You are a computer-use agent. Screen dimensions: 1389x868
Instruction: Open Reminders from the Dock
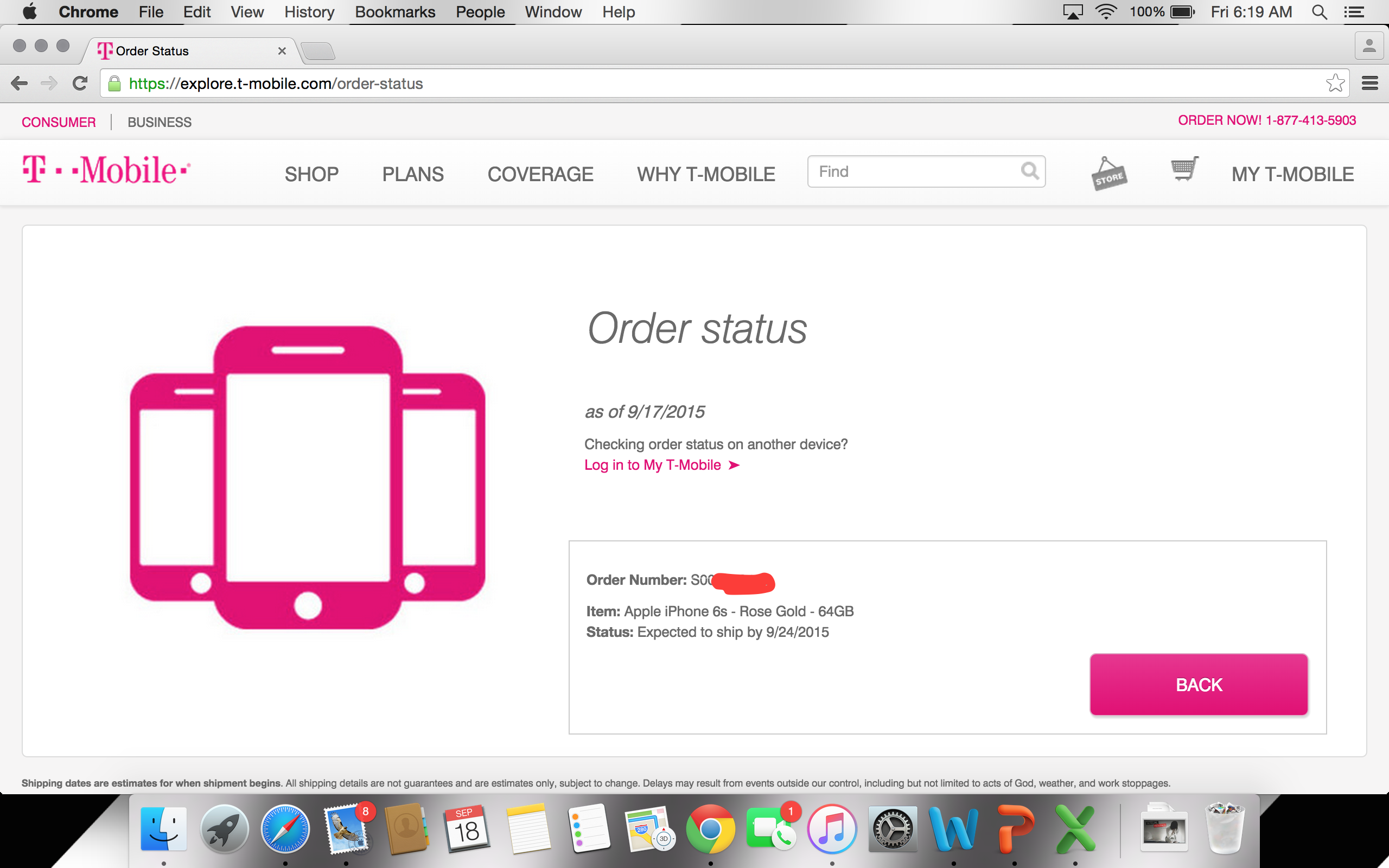(x=589, y=829)
